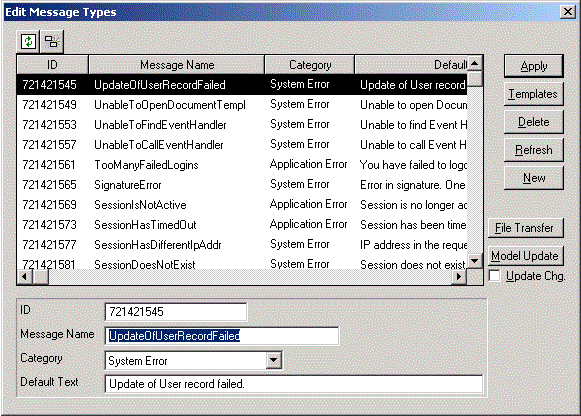Select row SessionHasTimedOut
The height and width of the screenshot is (416, 581).
tap(242, 225)
